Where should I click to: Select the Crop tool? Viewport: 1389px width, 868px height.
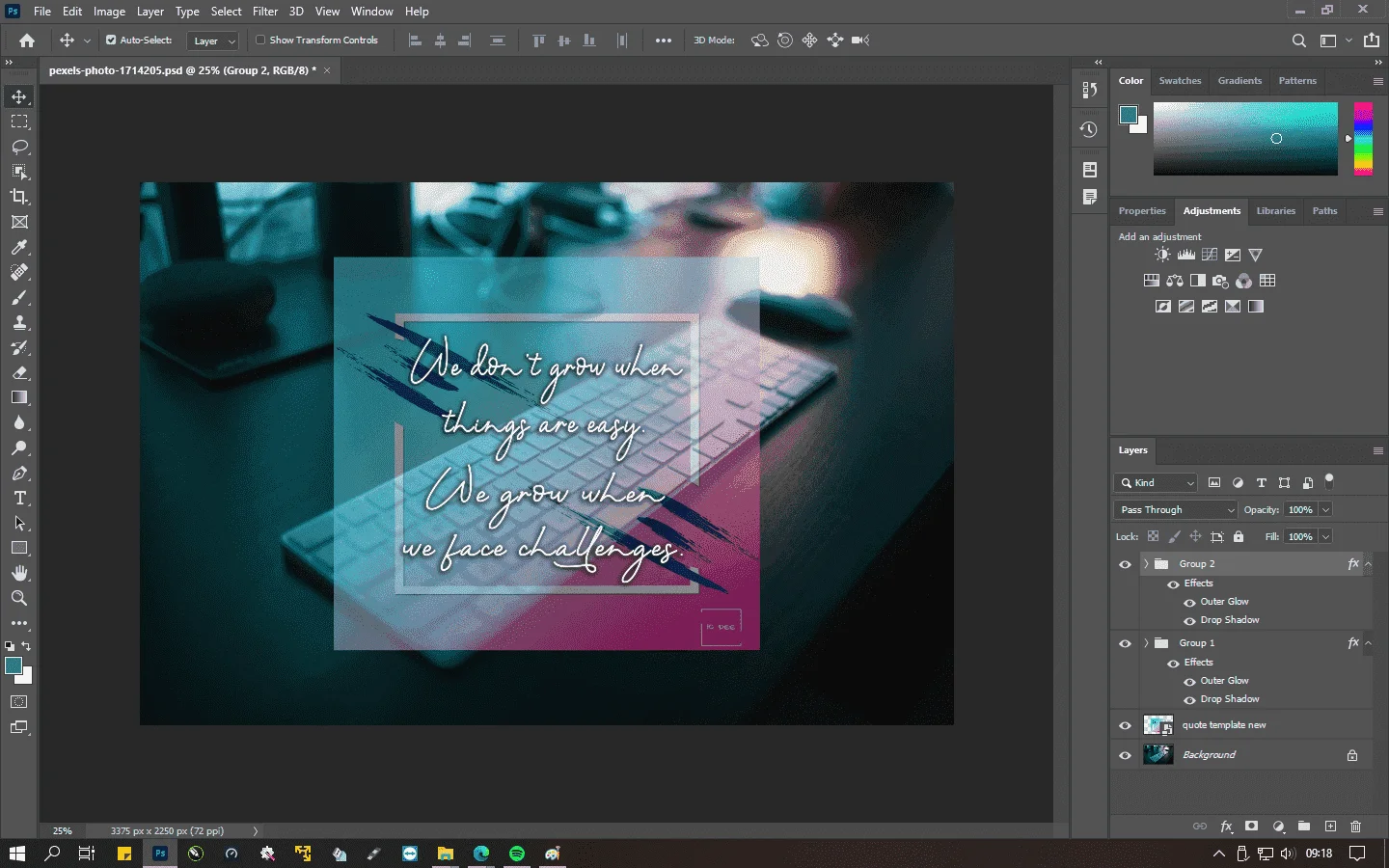pos(19,197)
